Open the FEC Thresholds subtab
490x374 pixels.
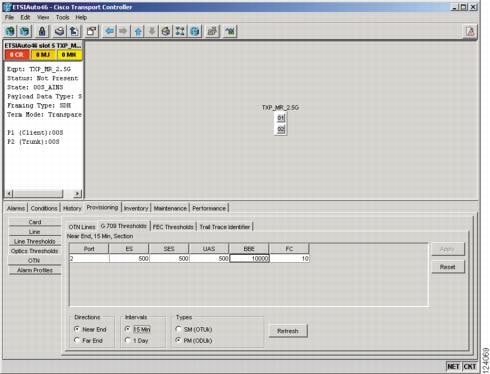tap(173, 227)
